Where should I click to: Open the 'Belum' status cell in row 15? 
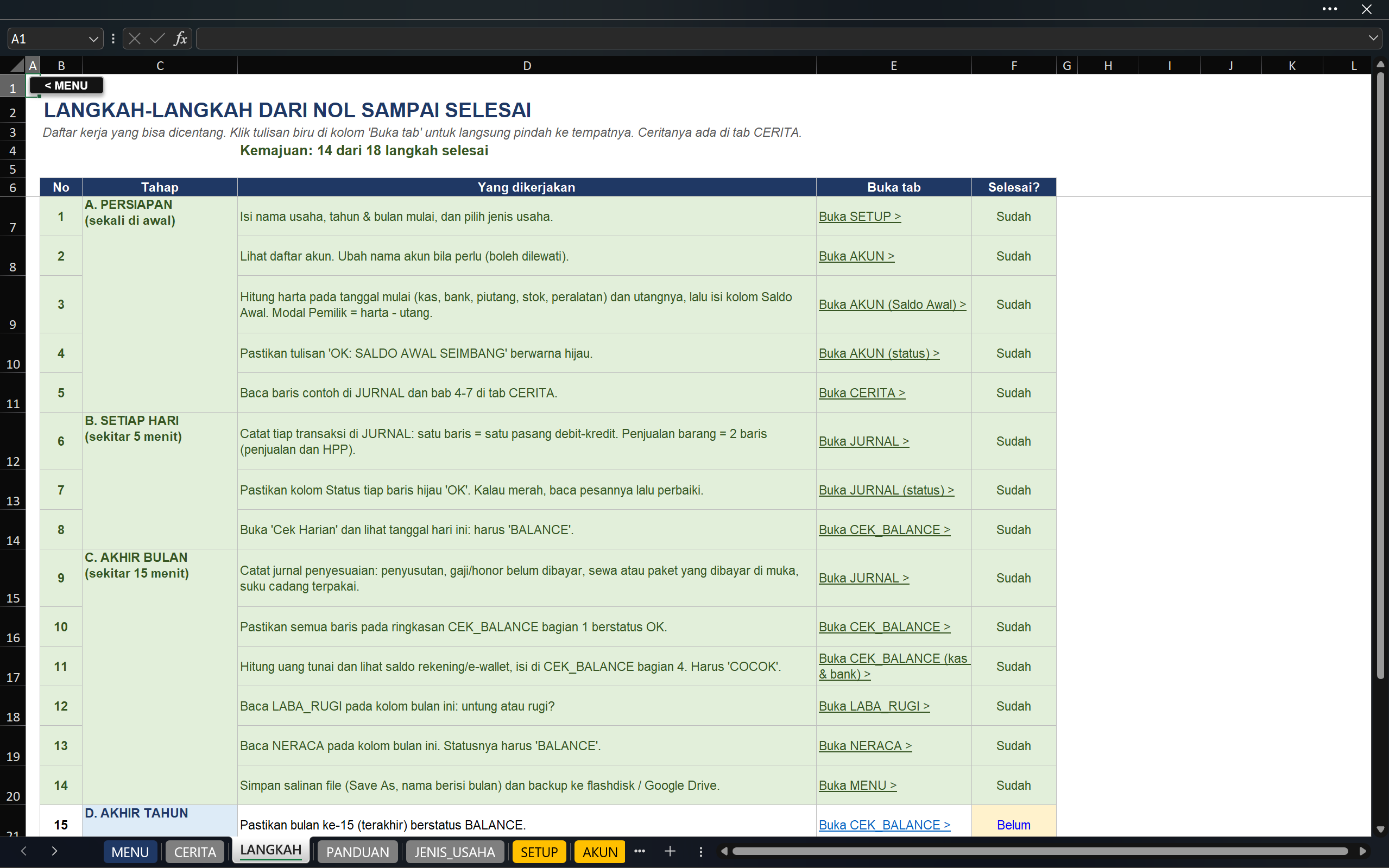(x=1013, y=825)
